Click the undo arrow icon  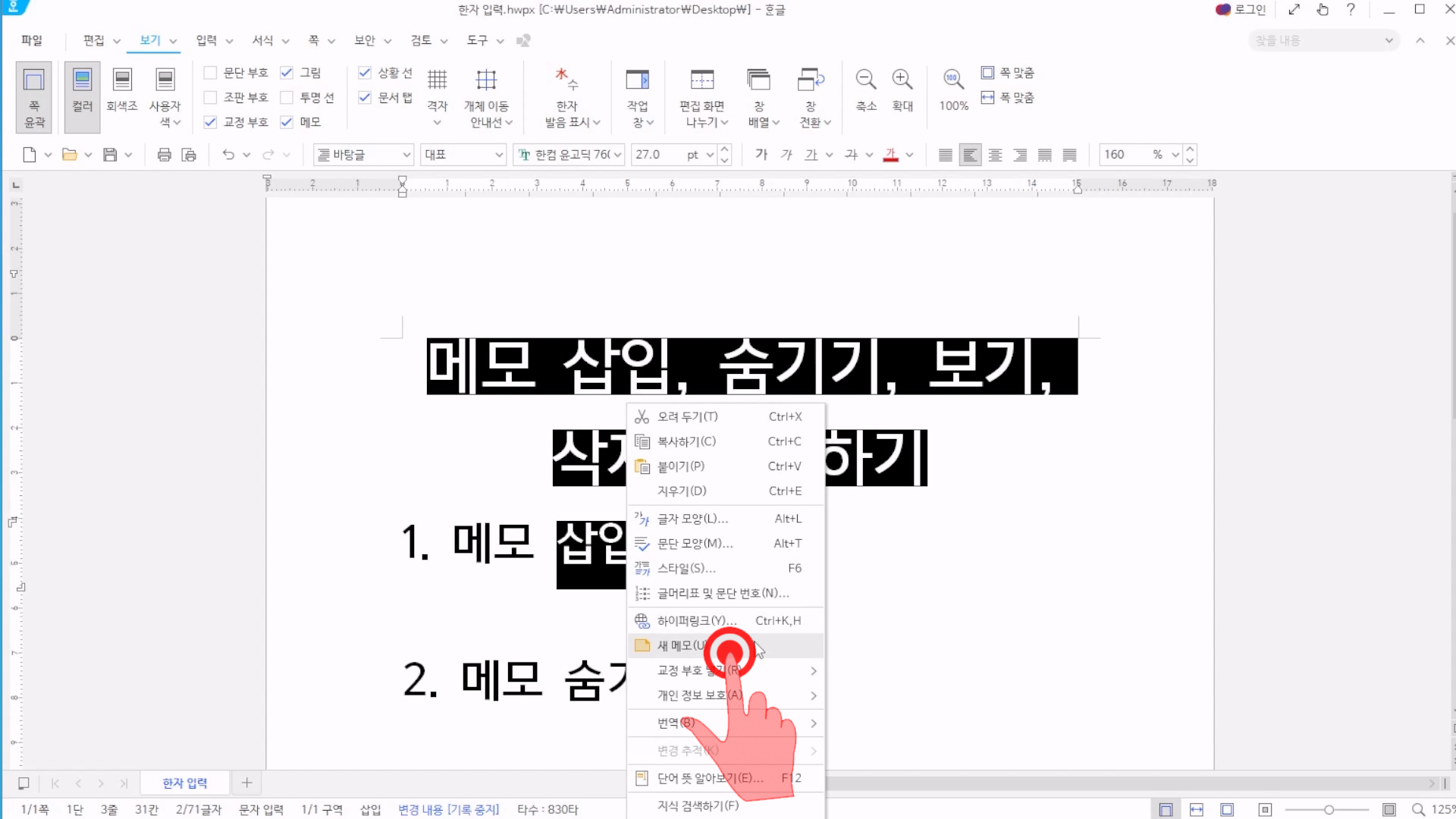tap(228, 155)
